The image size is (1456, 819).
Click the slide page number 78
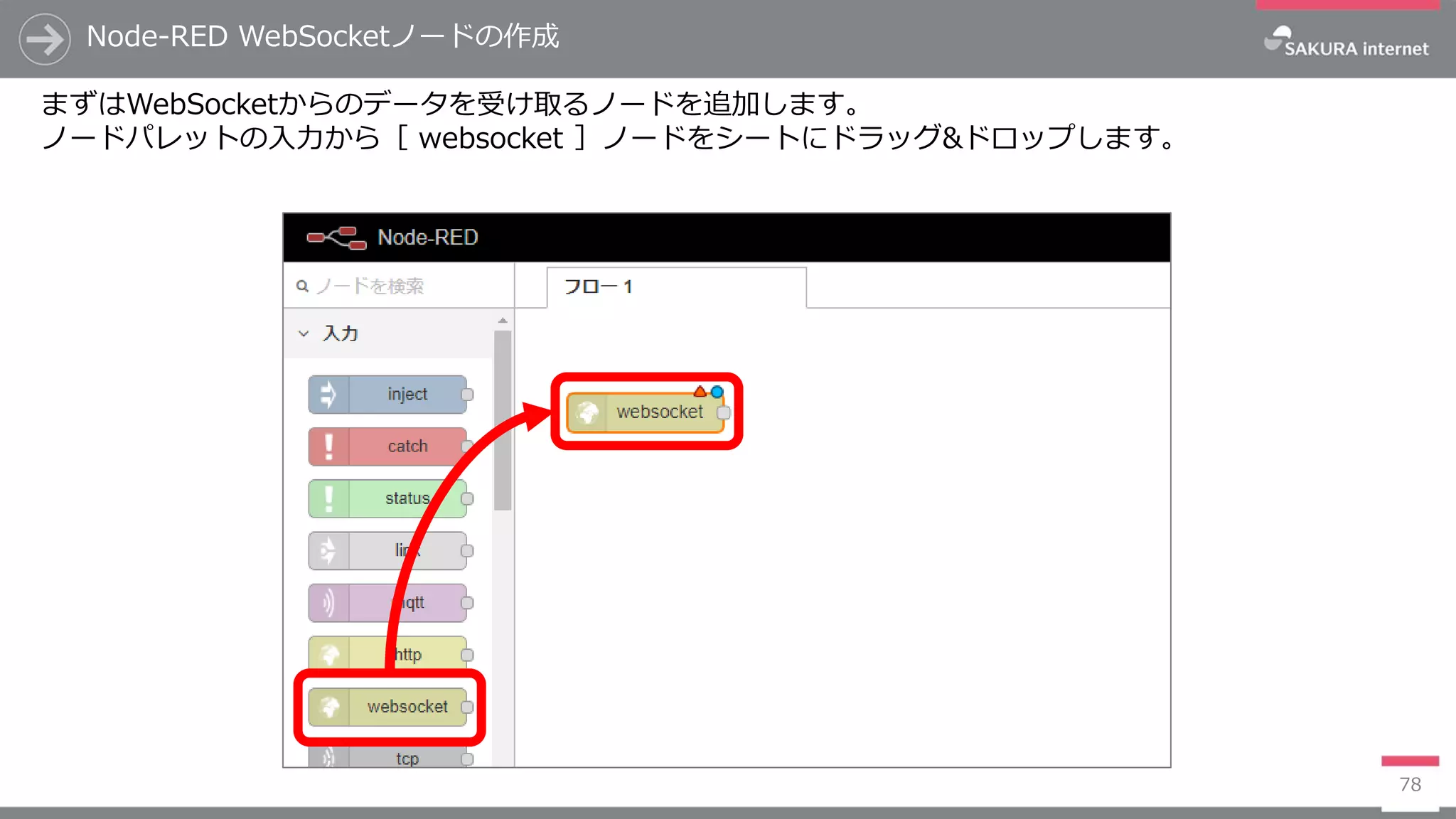(x=1410, y=784)
